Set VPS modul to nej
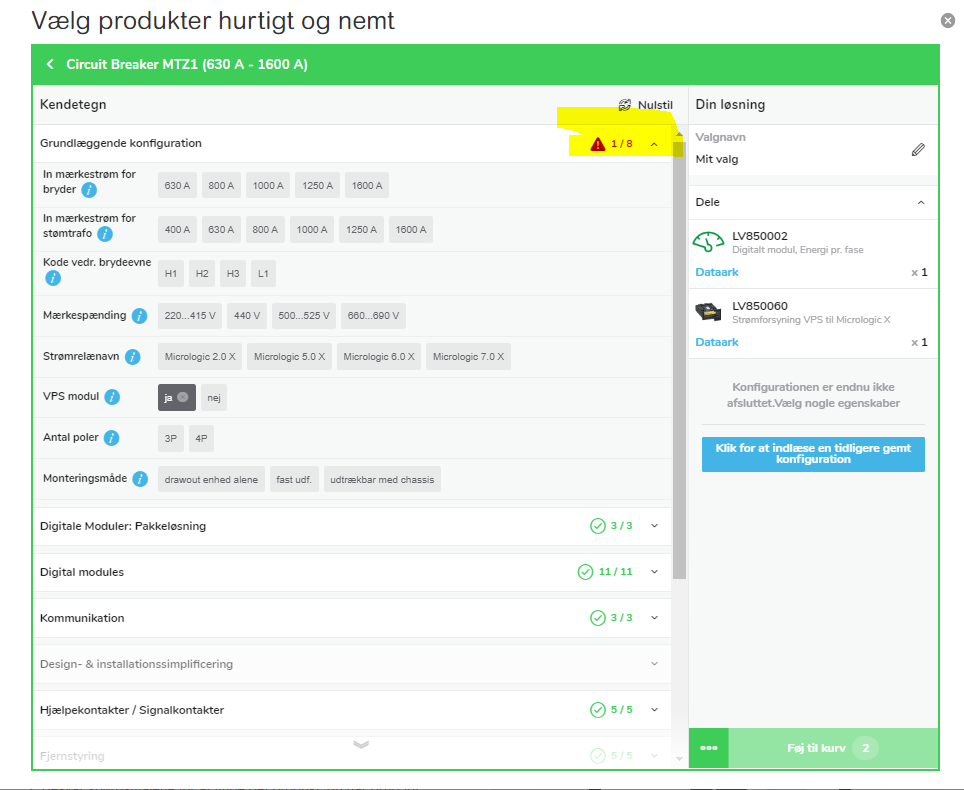The height and width of the screenshot is (790, 964). [214, 398]
